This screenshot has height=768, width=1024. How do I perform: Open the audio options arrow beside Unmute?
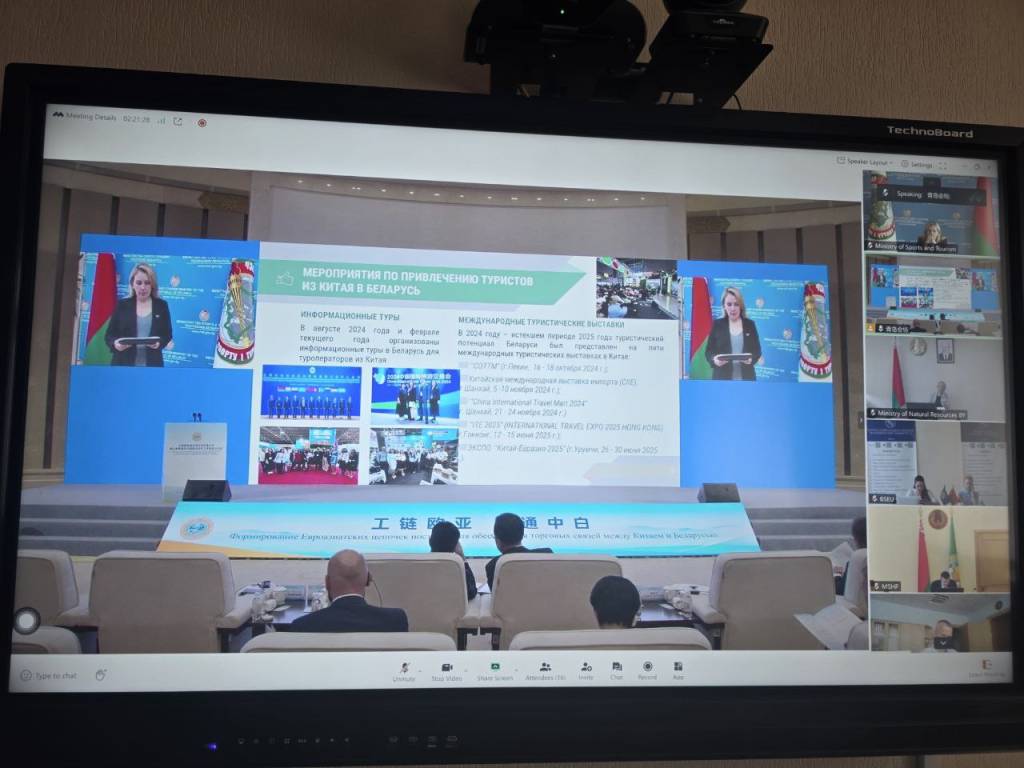pyautogui.click(x=420, y=669)
